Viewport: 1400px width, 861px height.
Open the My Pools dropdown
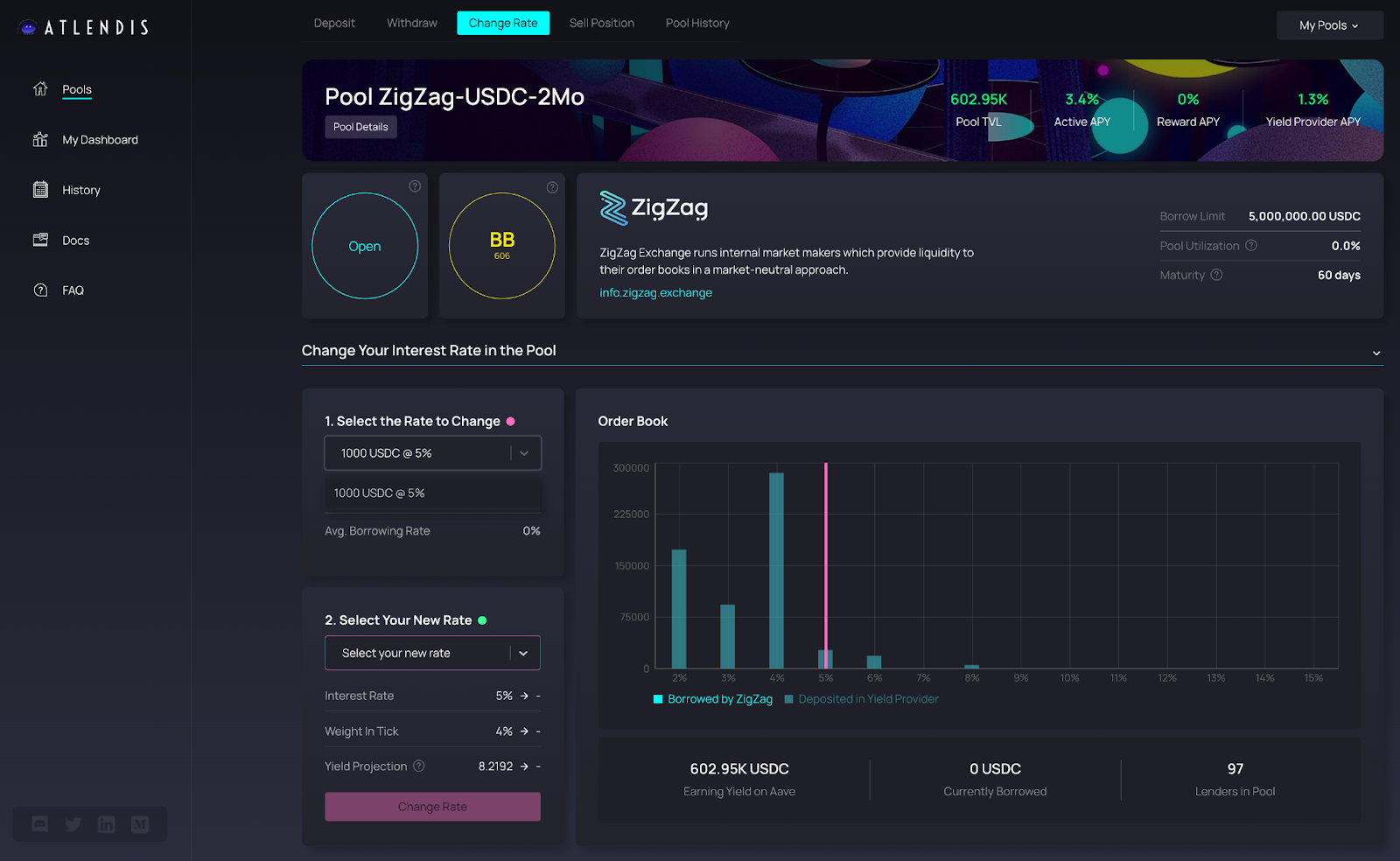pos(1329,25)
